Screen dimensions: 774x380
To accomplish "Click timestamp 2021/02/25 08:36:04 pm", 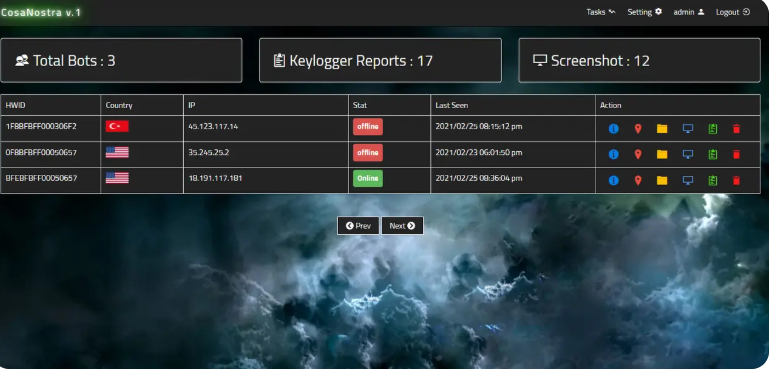I will (479, 178).
